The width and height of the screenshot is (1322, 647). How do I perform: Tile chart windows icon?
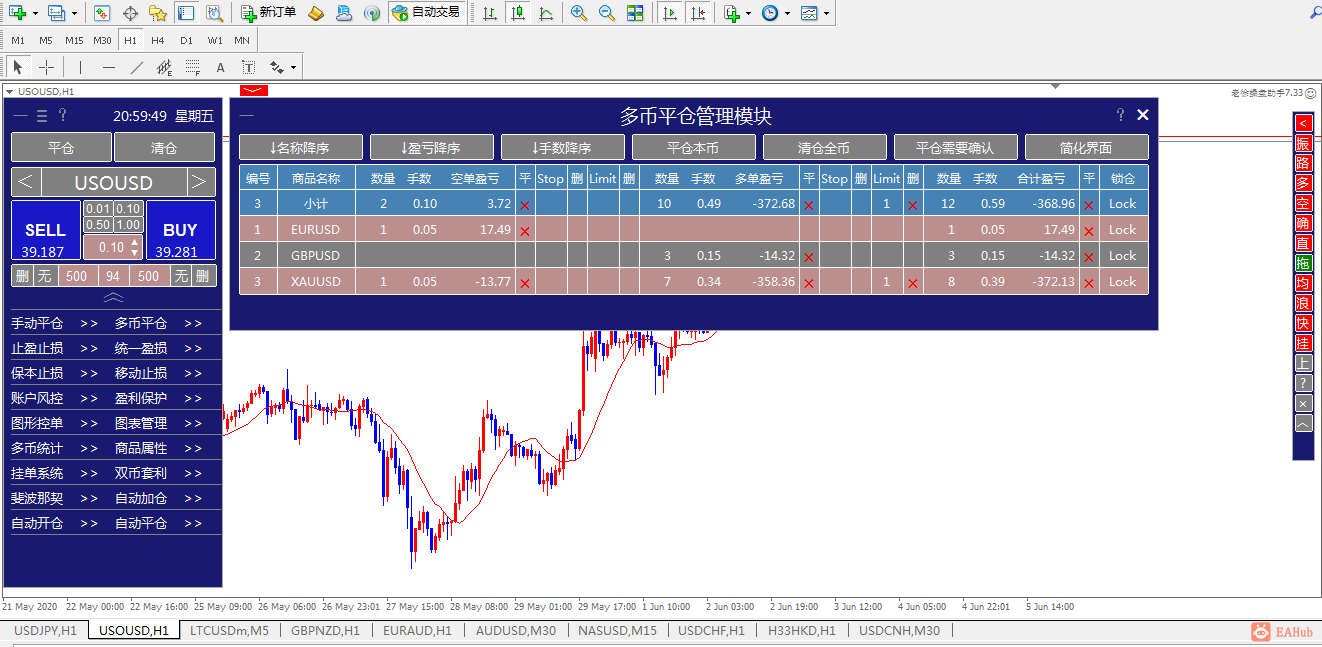[x=635, y=13]
